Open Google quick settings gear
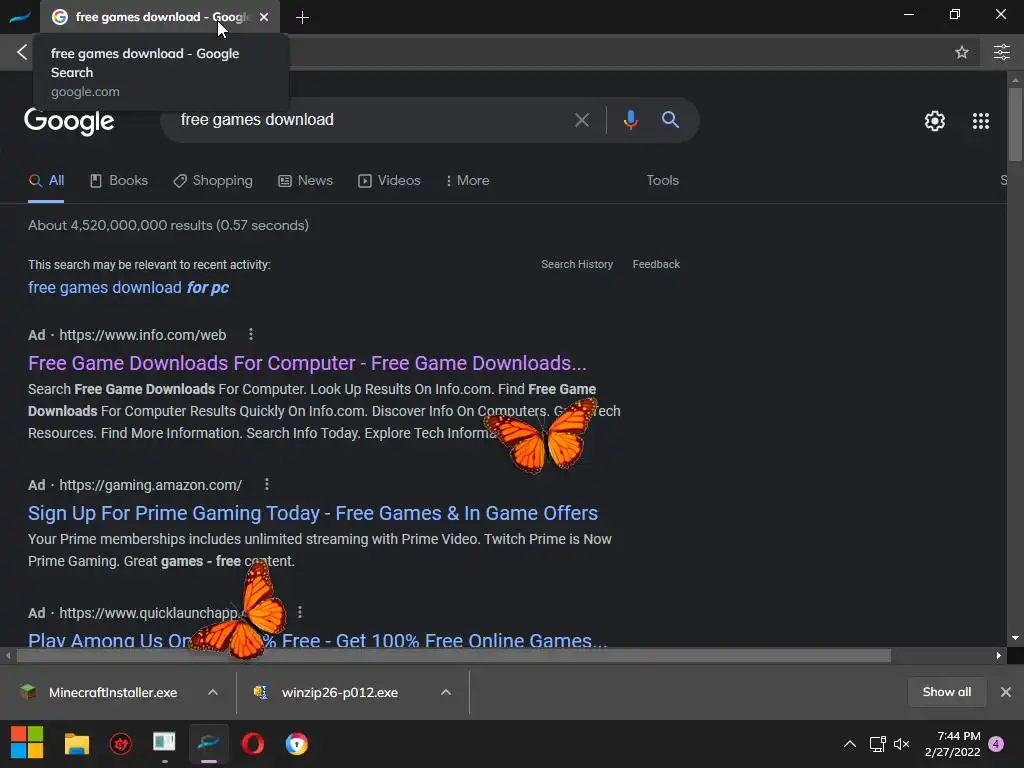 [x=935, y=121]
